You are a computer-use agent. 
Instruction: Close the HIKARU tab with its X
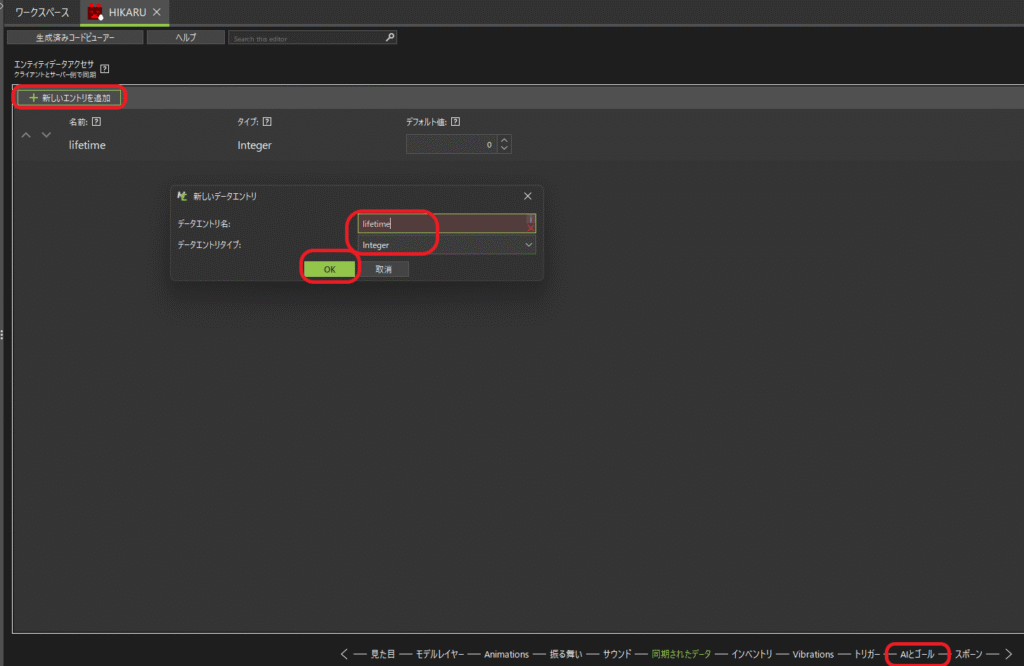tap(157, 12)
